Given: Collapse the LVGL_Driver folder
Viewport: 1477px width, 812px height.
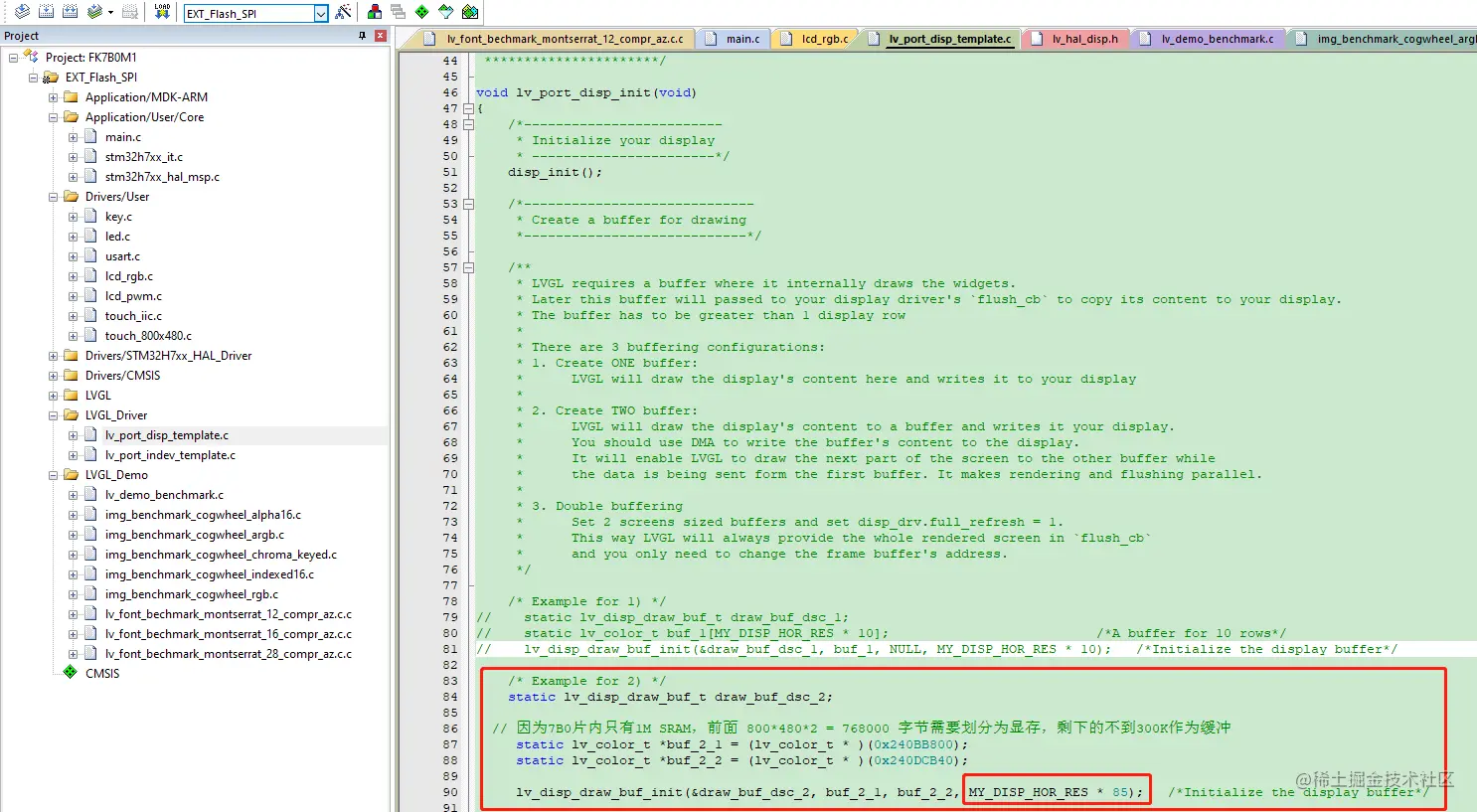Looking at the screenshot, I should 53,415.
